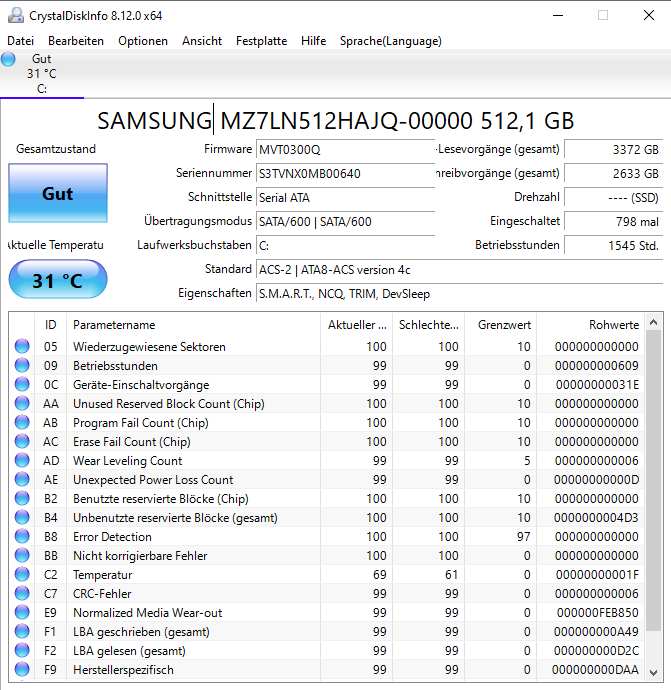Open the Festplatte menu

coord(261,41)
